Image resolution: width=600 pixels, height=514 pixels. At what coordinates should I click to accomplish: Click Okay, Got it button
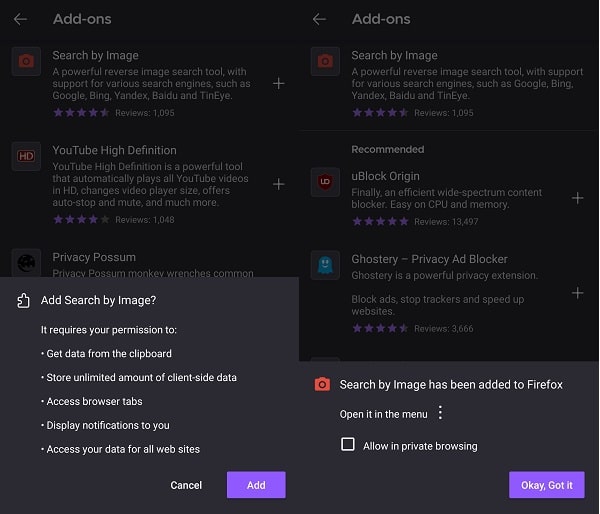[546, 485]
